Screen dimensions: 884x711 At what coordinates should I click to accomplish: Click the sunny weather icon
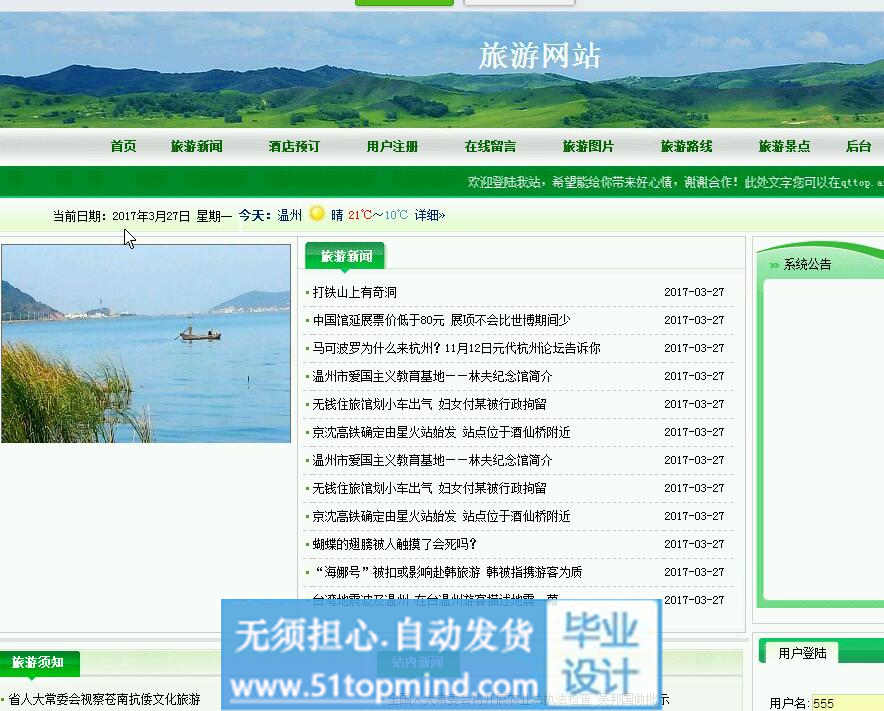pyautogui.click(x=317, y=214)
